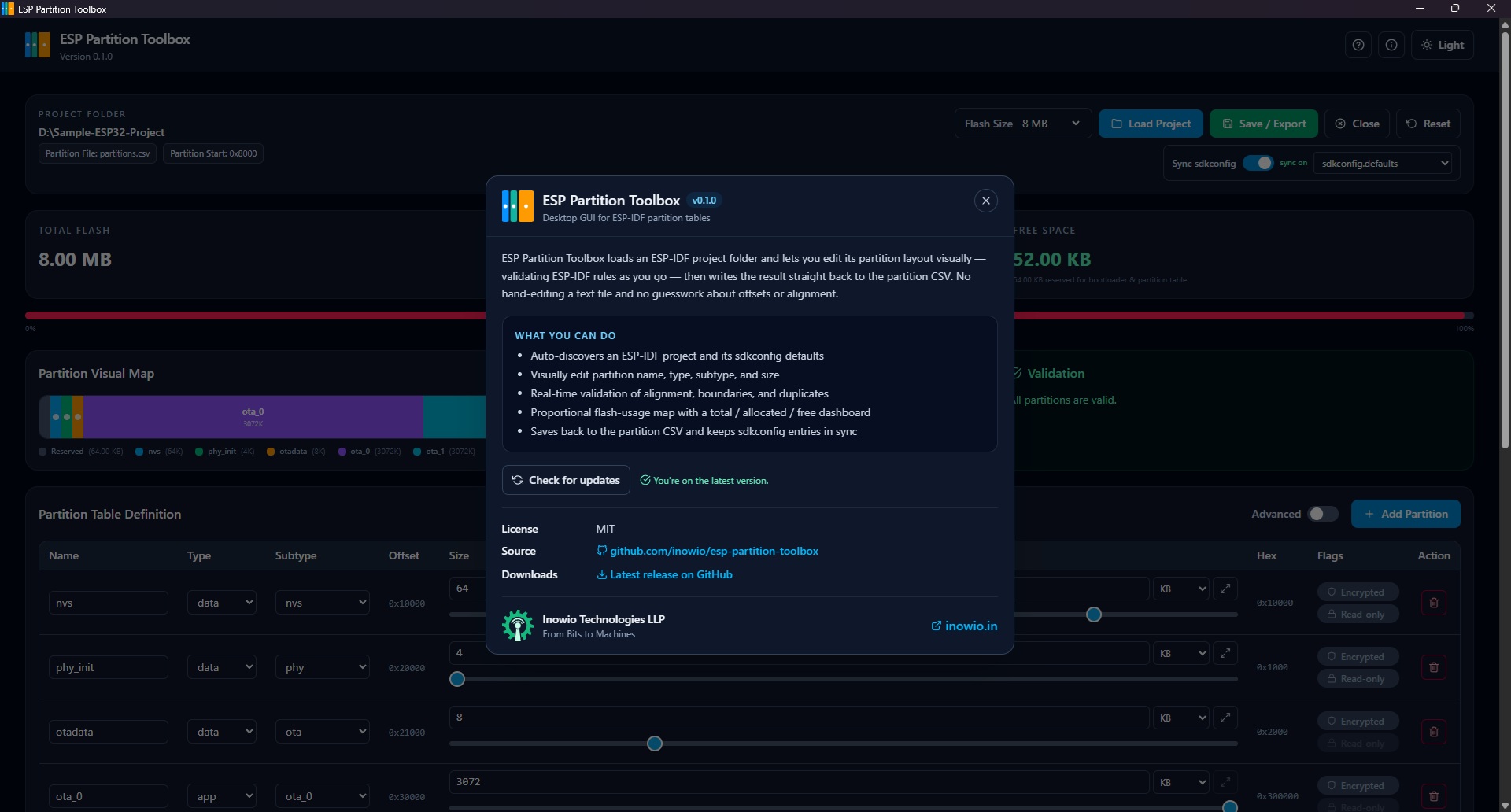The image size is (1511, 812).
Task: Open the size unit dropdown for phy_init row
Action: coord(1180,653)
